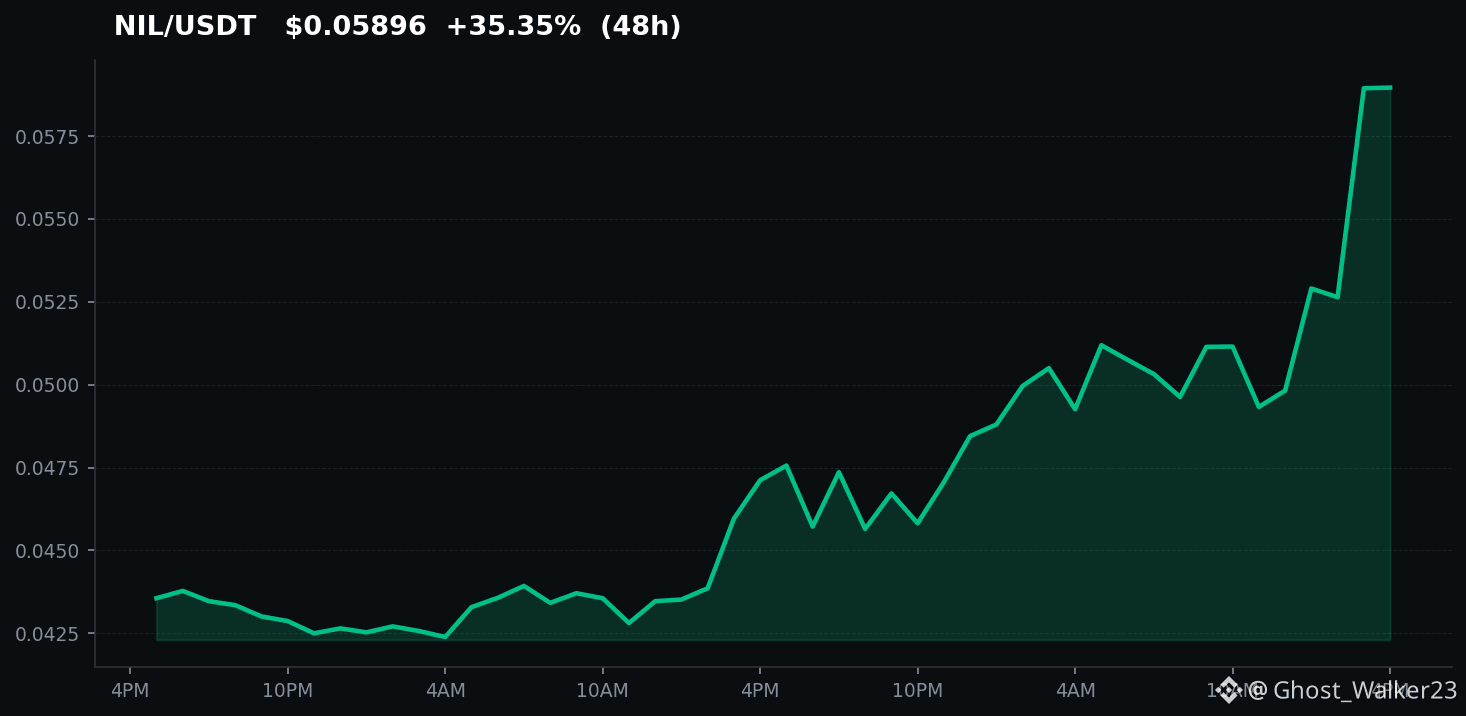Click the (48h) timeframe label
The image size is (1466, 716).
pos(641,27)
